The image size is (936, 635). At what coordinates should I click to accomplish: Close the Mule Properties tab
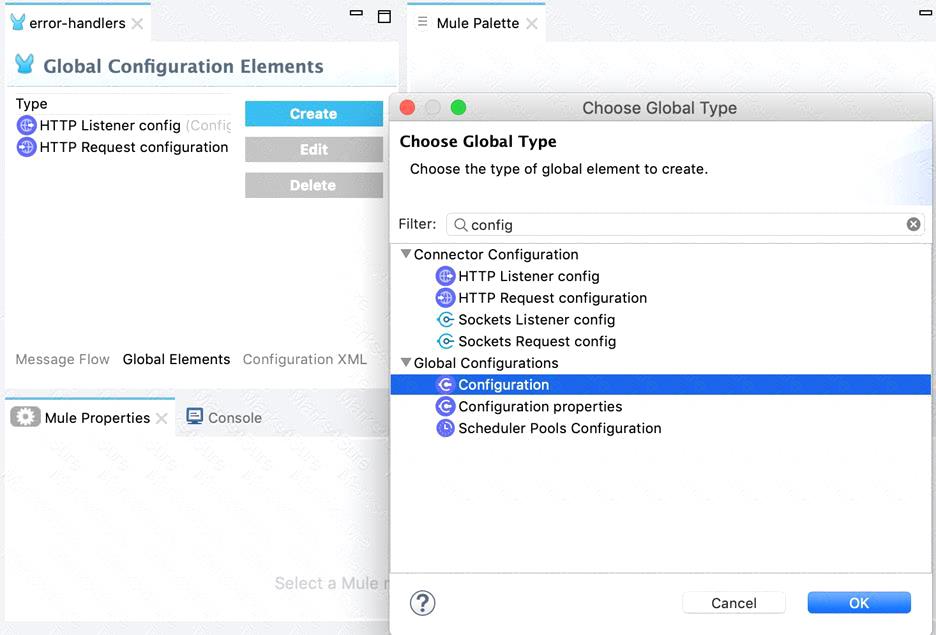click(161, 418)
